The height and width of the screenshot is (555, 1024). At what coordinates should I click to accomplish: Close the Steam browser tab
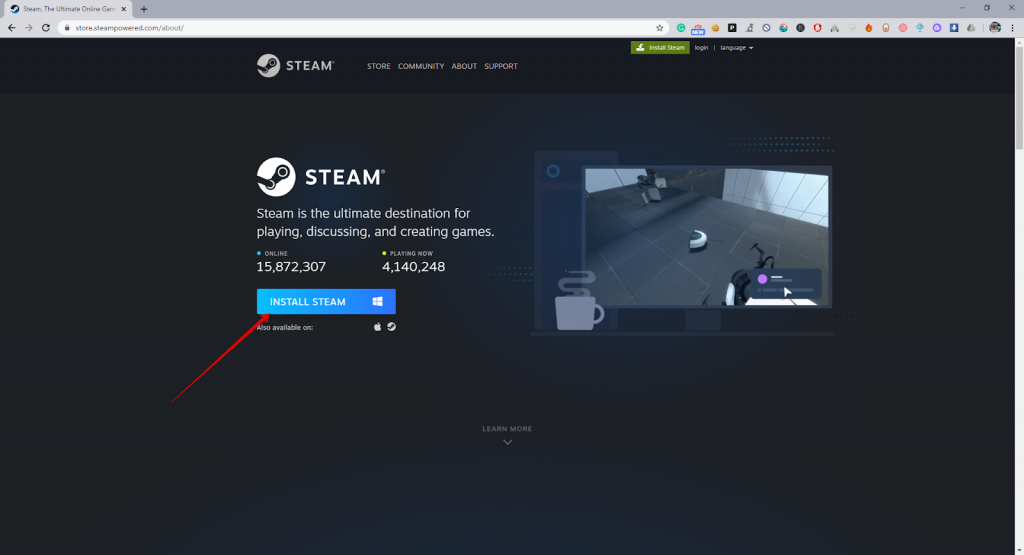(123, 9)
